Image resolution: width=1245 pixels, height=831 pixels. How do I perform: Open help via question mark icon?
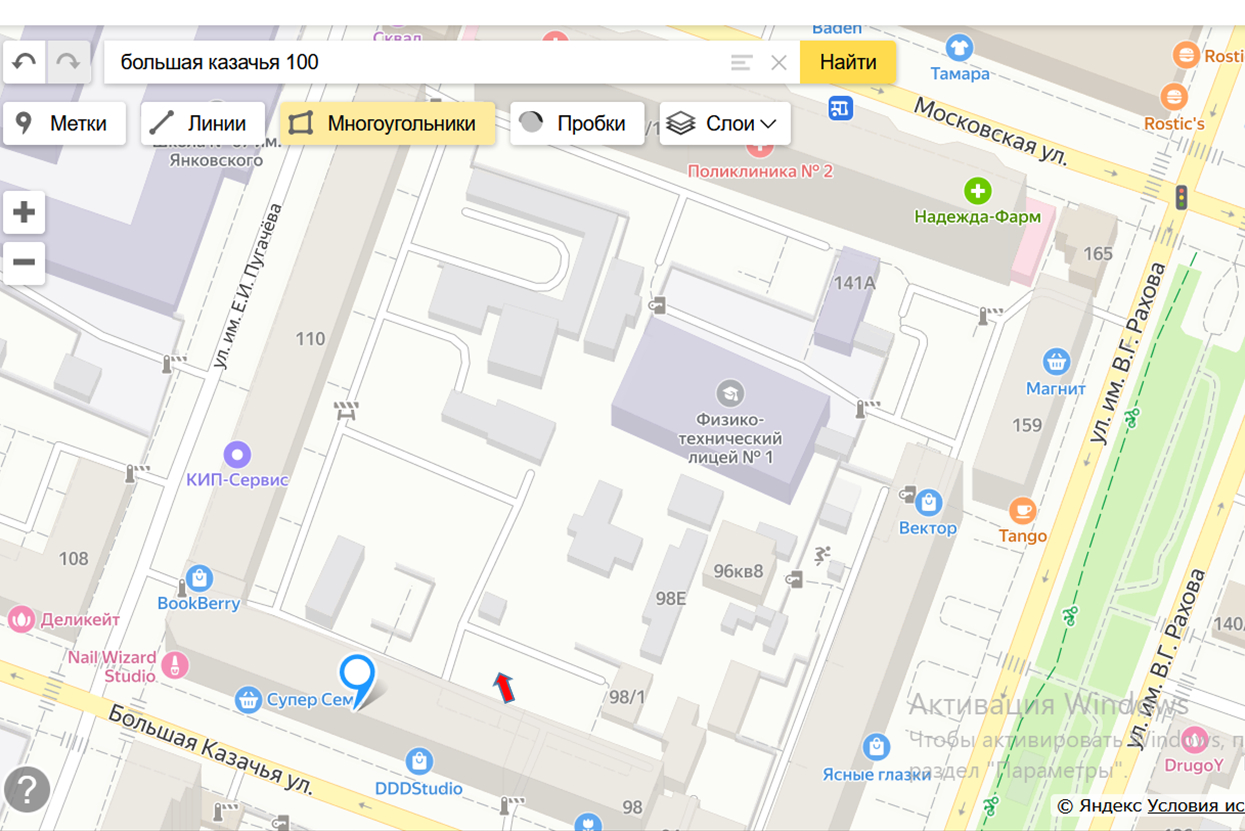27,789
